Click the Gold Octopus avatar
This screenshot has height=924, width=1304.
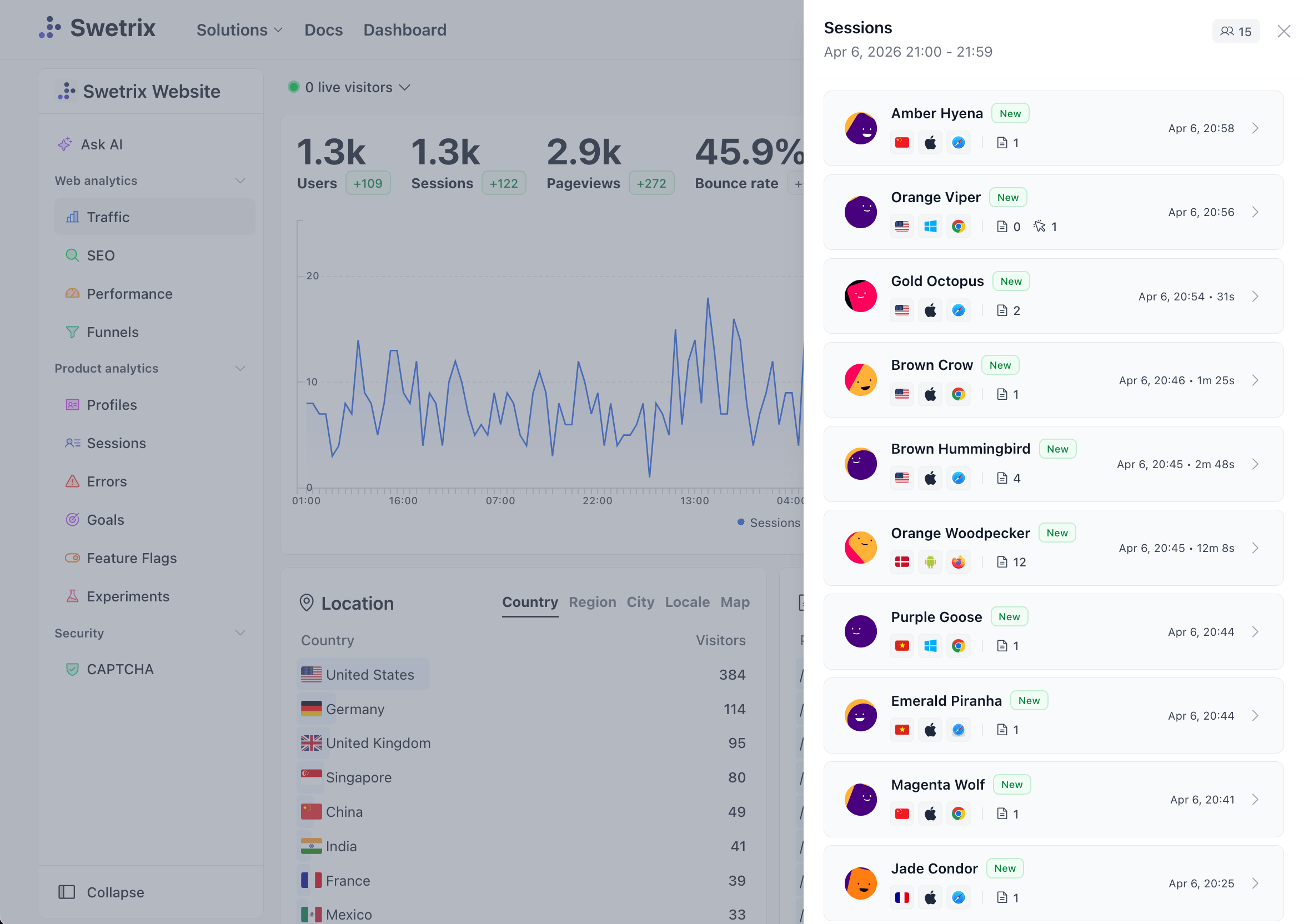click(861, 296)
